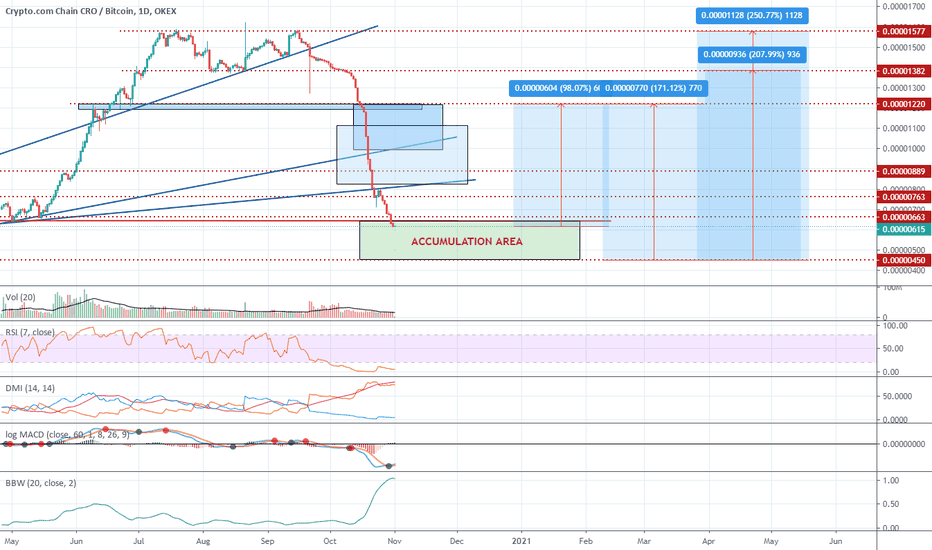Select the 0.00001382 red price label

903,71
